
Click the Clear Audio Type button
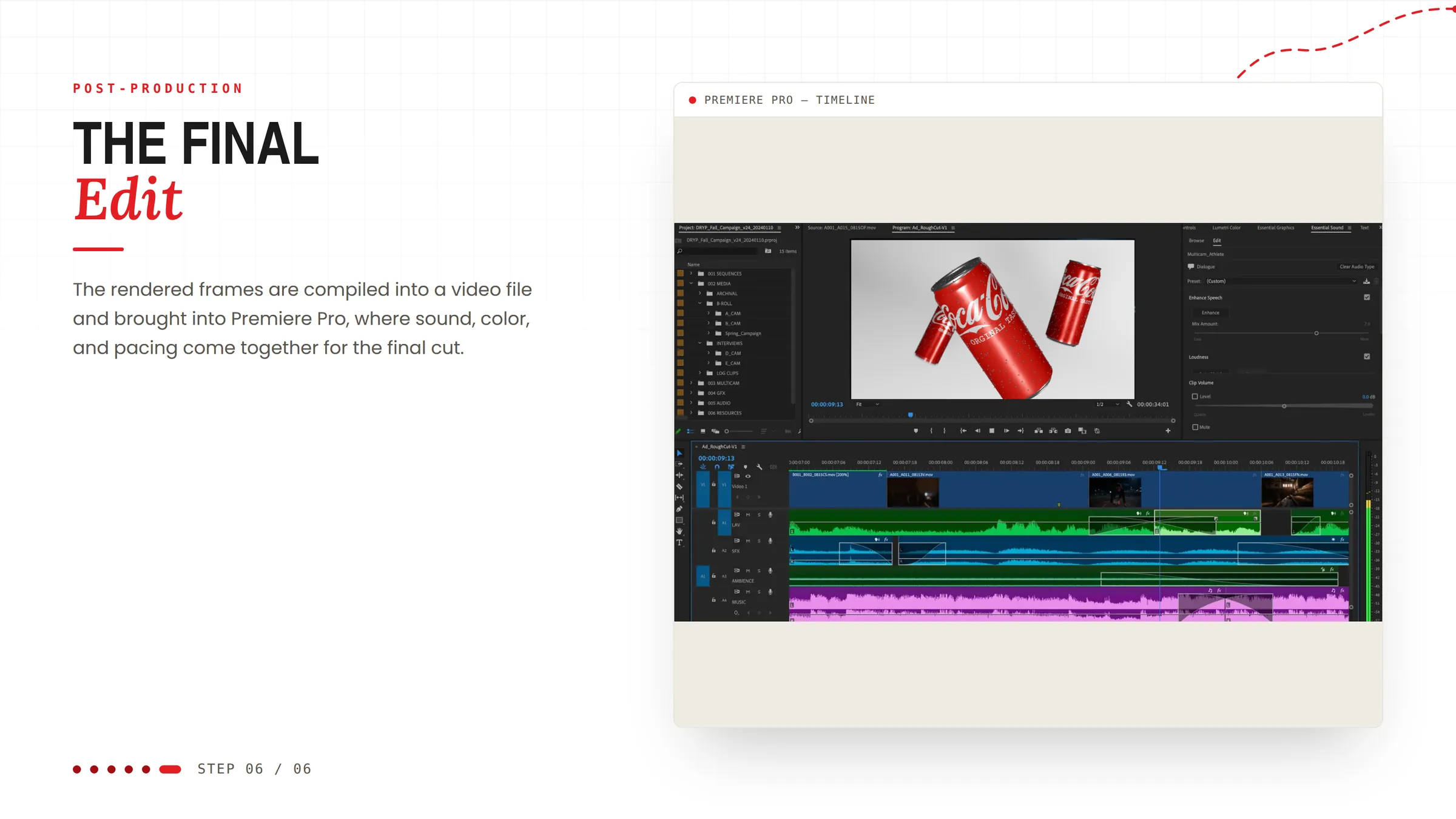[1357, 267]
